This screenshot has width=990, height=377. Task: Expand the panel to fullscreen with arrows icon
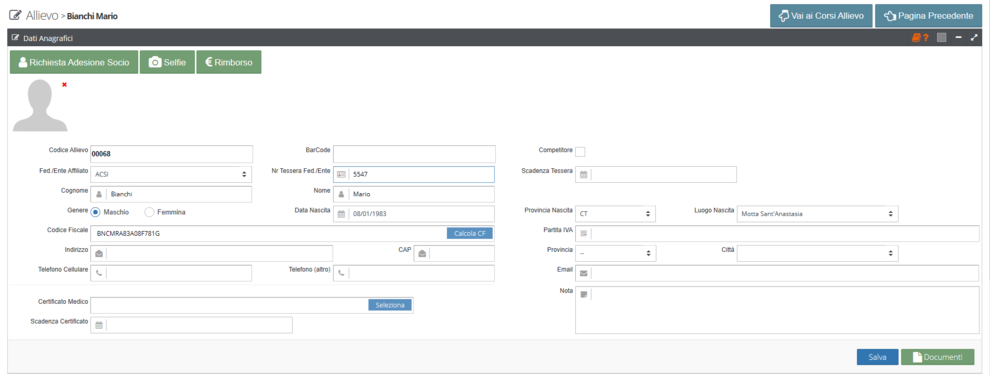click(974, 38)
